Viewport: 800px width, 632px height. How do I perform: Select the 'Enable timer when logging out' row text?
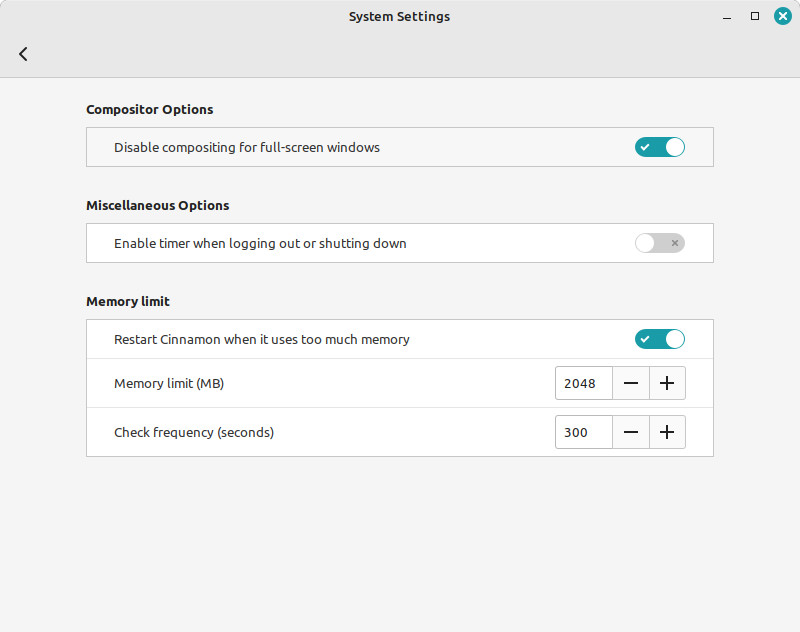point(259,243)
